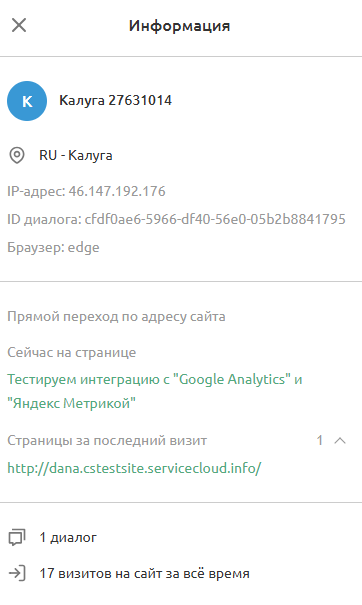Click the page count number 1
The width and height of the screenshot is (362, 605).
coord(320,440)
